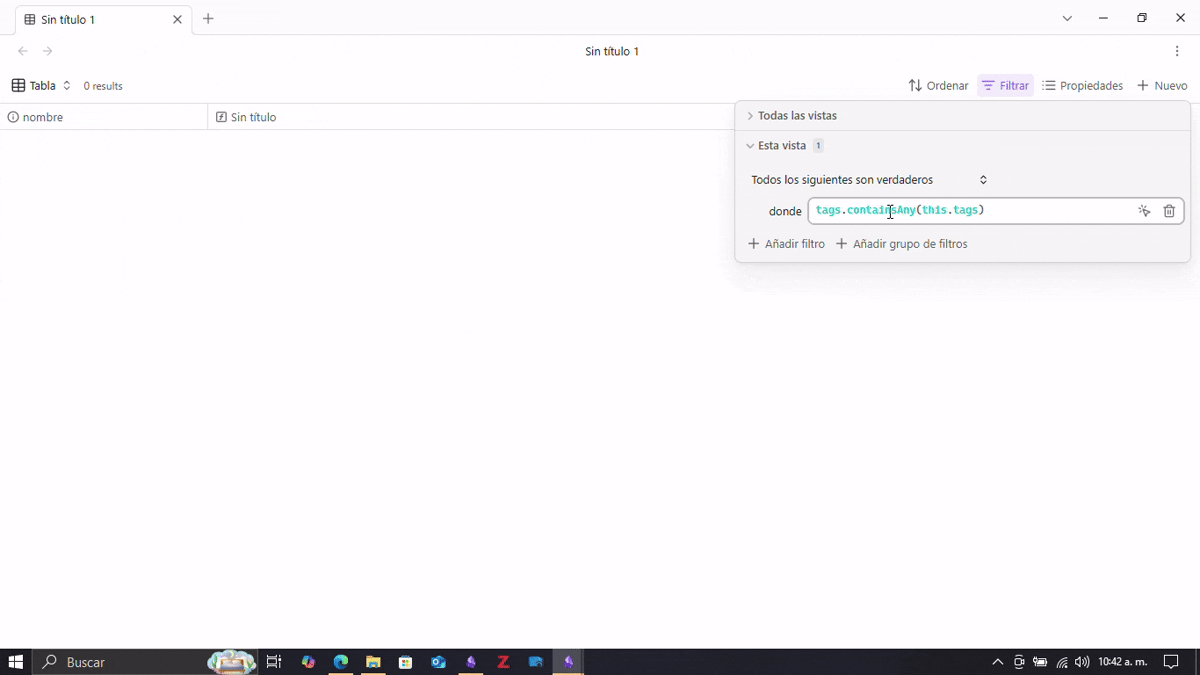
Task: Click Añadir grupo de filtros button
Action: (902, 244)
